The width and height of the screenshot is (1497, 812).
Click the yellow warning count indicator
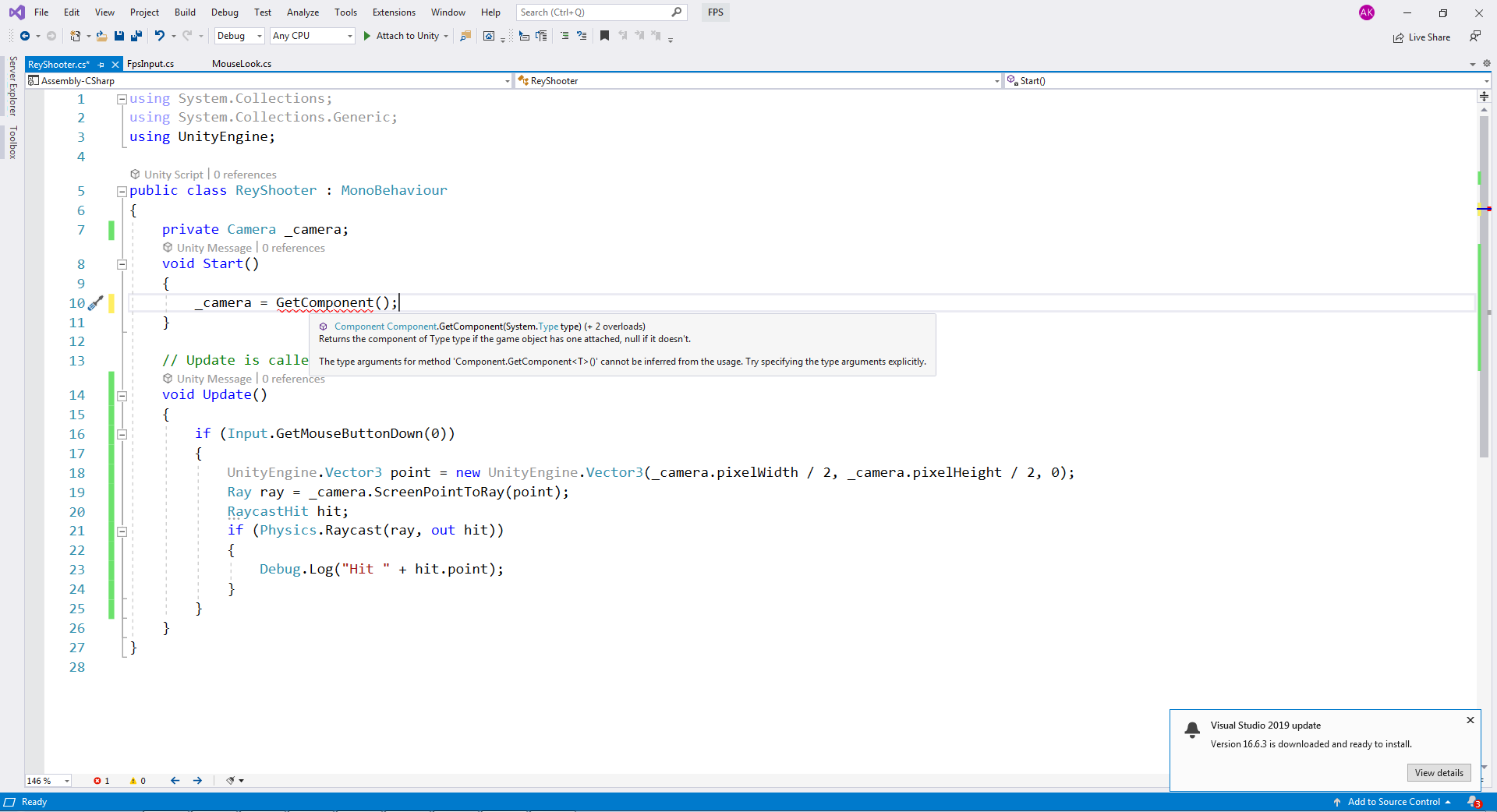138,781
